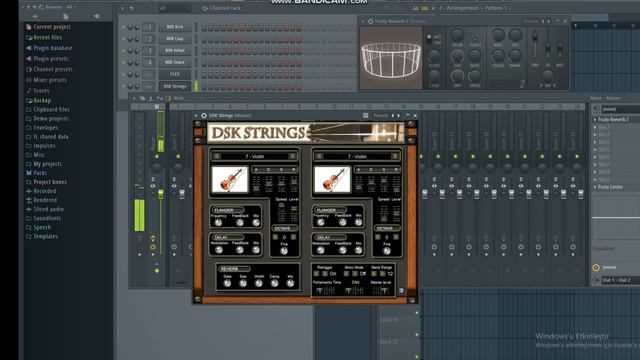This screenshot has width=640, height=360.
Task: Open the Fruity Reeverb 2 window menu arrow
Action: [x=363, y=21]
